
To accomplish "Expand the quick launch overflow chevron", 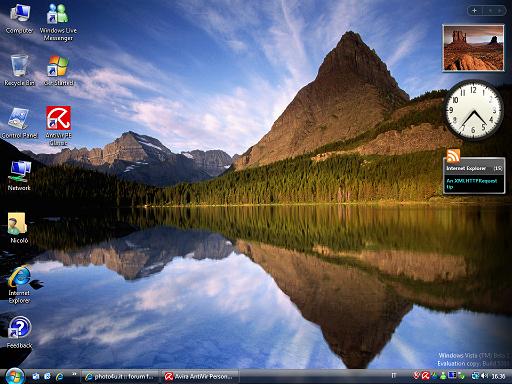I will click(x=74, y=374).
